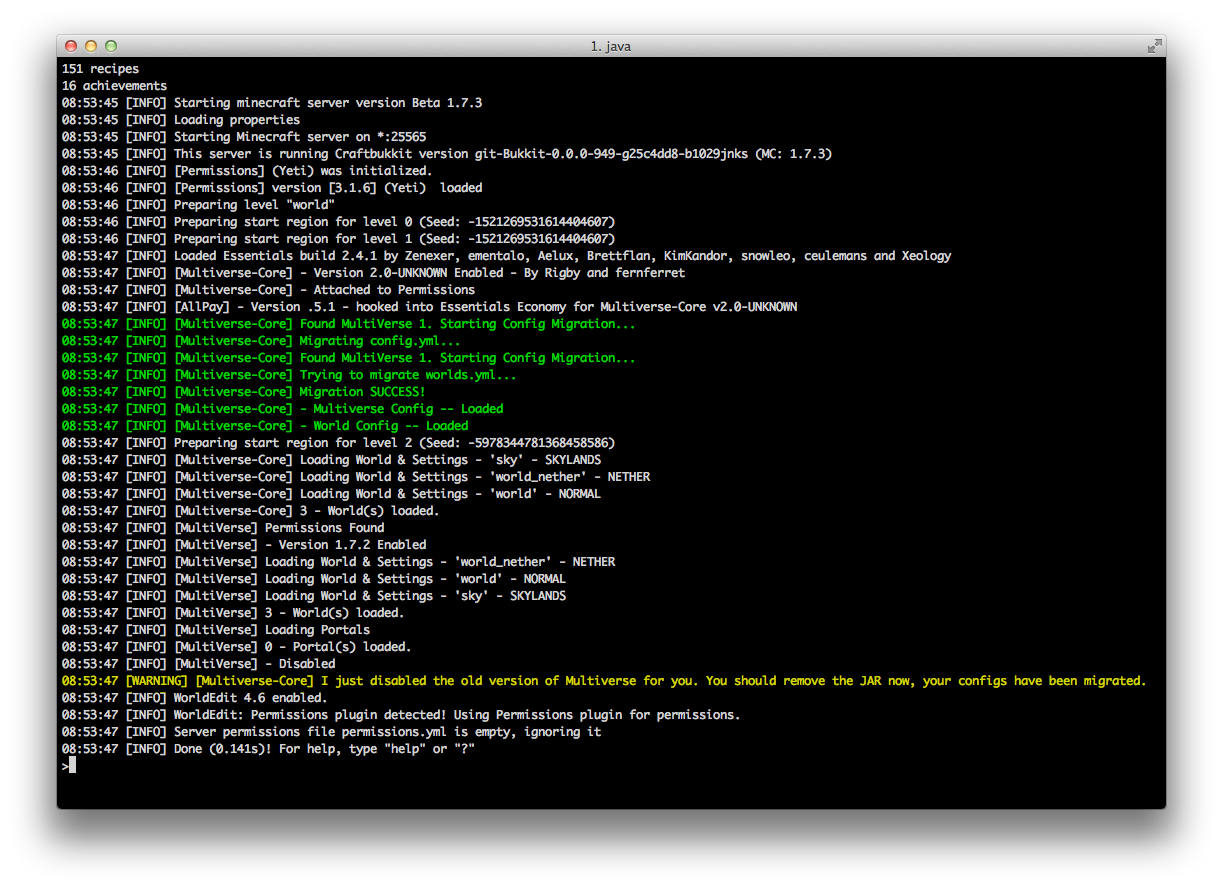The height and width of the screenshot is (888, 1223).
Task: Click the AllPay Version .5.1 line
Action: point(429,307)
